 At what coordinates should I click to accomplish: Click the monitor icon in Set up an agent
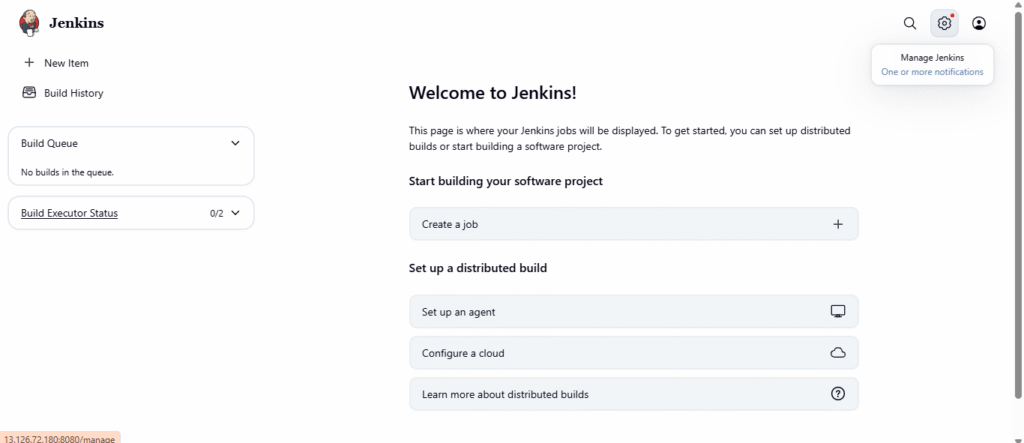coord(838,312)
